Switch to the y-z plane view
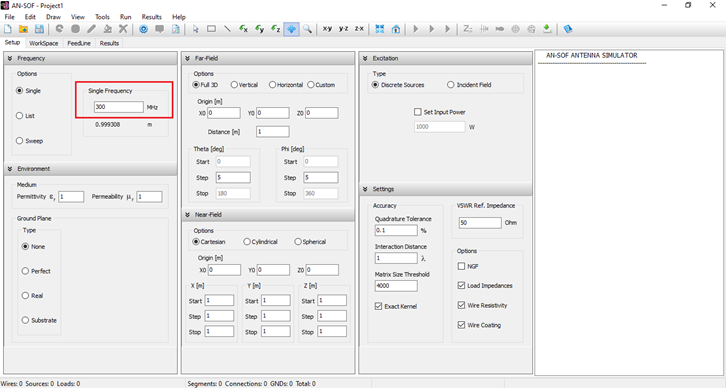Screen dimensions: 726x389 click(343, 29)
